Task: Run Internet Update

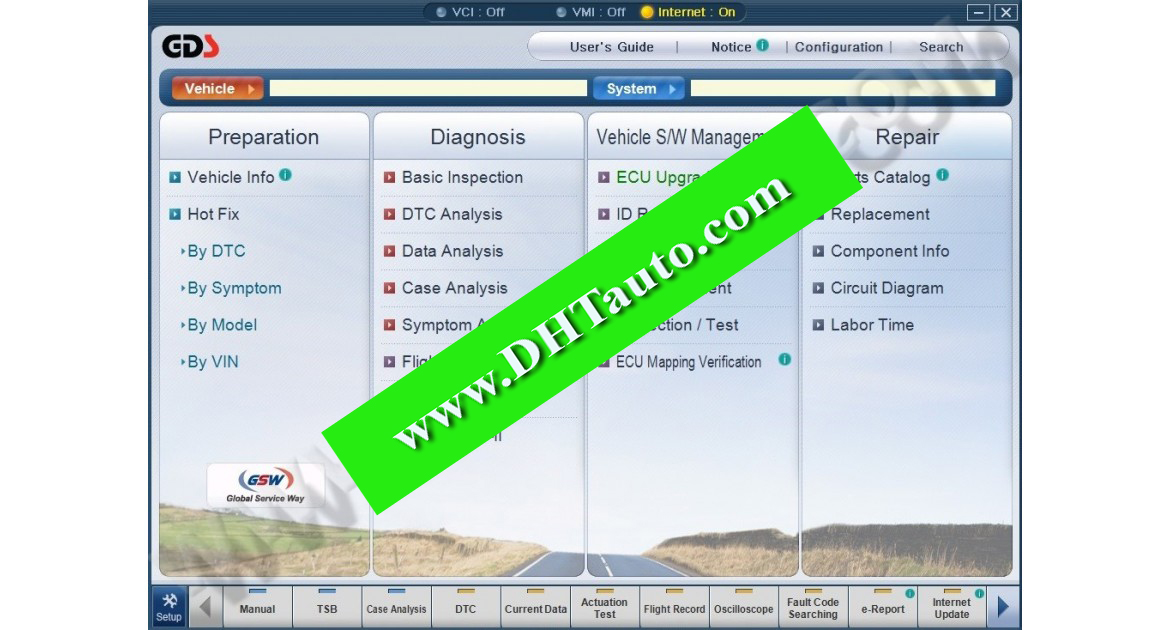Action: (x=950, y=606)
